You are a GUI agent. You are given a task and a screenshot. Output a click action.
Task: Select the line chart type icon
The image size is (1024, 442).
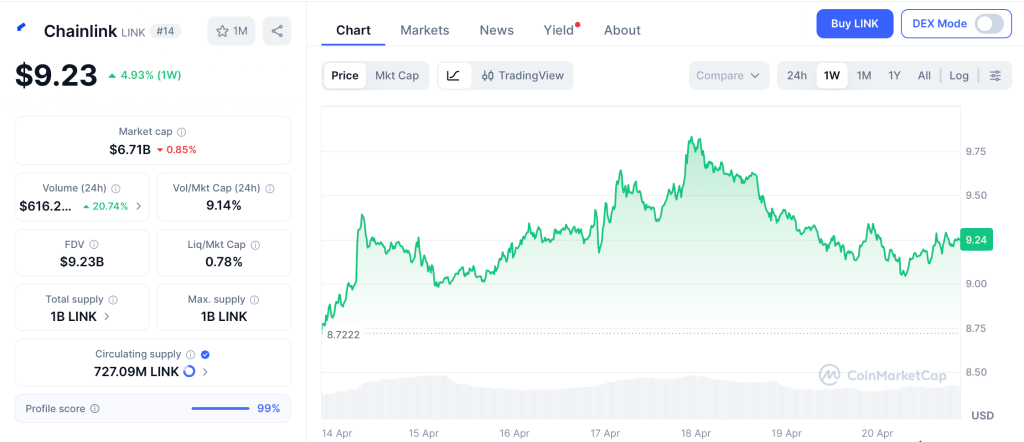click(453, 75)
